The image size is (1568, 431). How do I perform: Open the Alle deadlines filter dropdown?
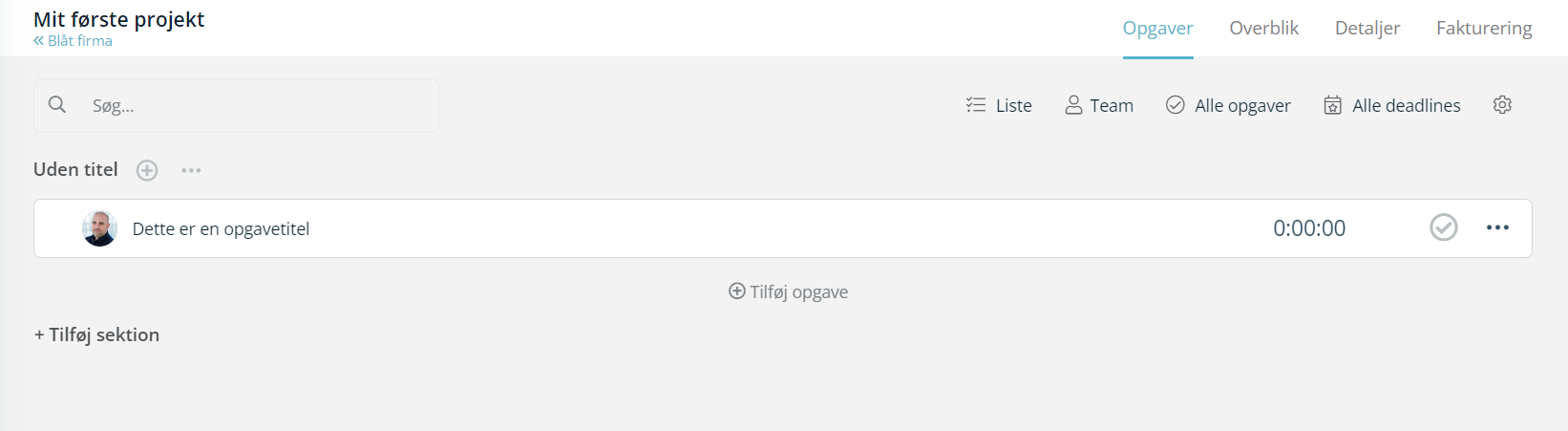point(1392,105)
